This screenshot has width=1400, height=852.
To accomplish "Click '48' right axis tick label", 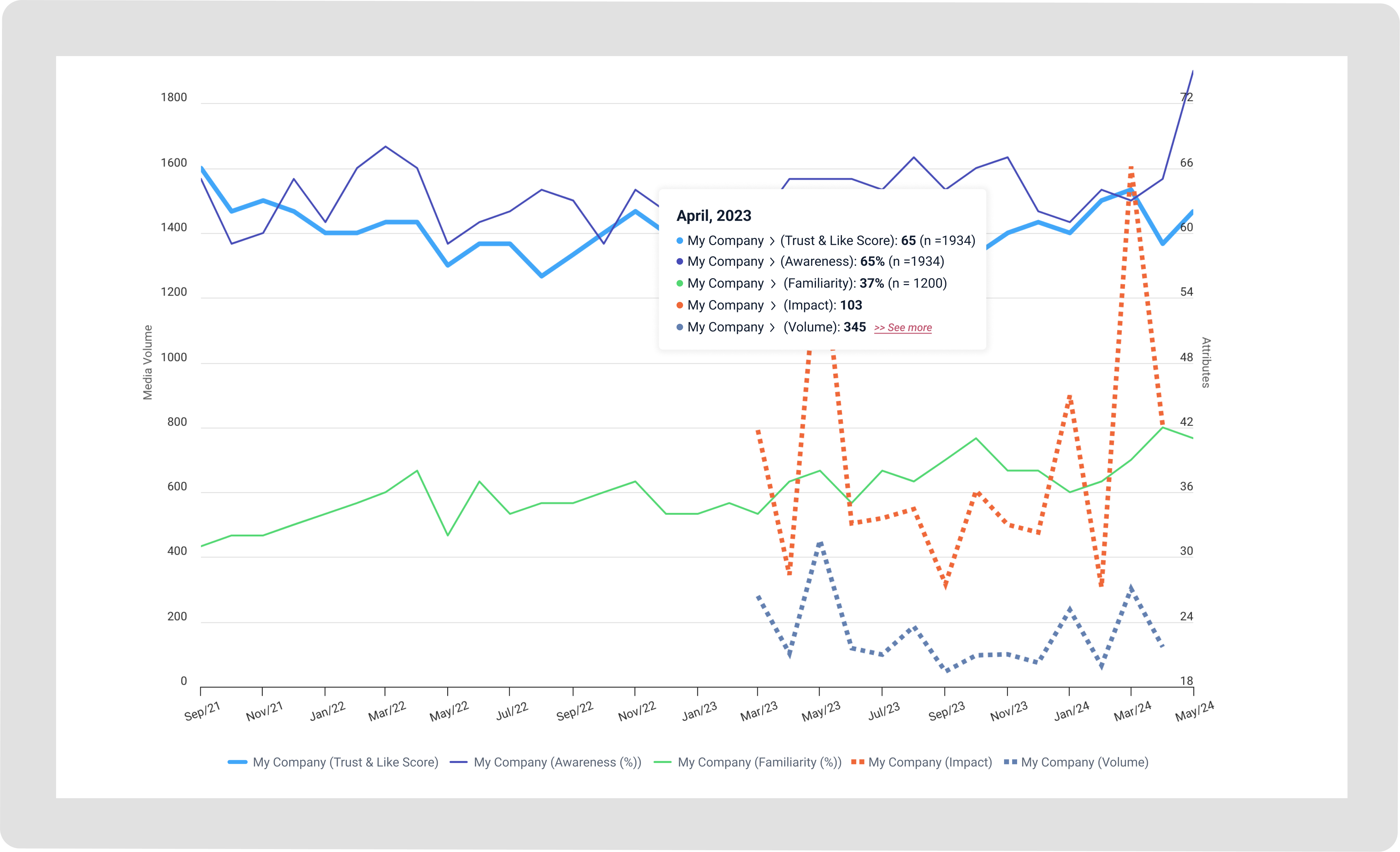I will click(x=1186, y=357).
